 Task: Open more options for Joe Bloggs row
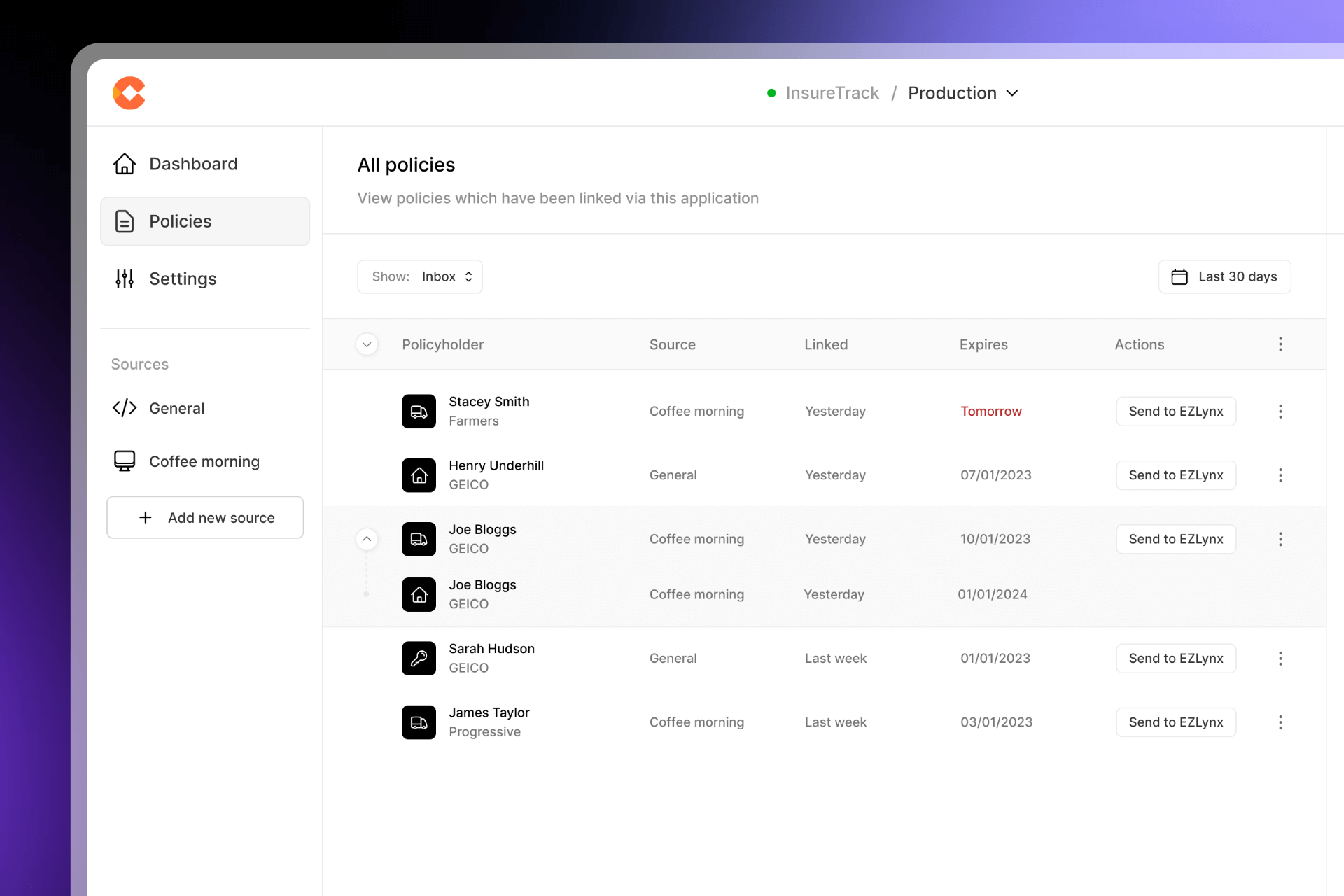coord(1280,539)
